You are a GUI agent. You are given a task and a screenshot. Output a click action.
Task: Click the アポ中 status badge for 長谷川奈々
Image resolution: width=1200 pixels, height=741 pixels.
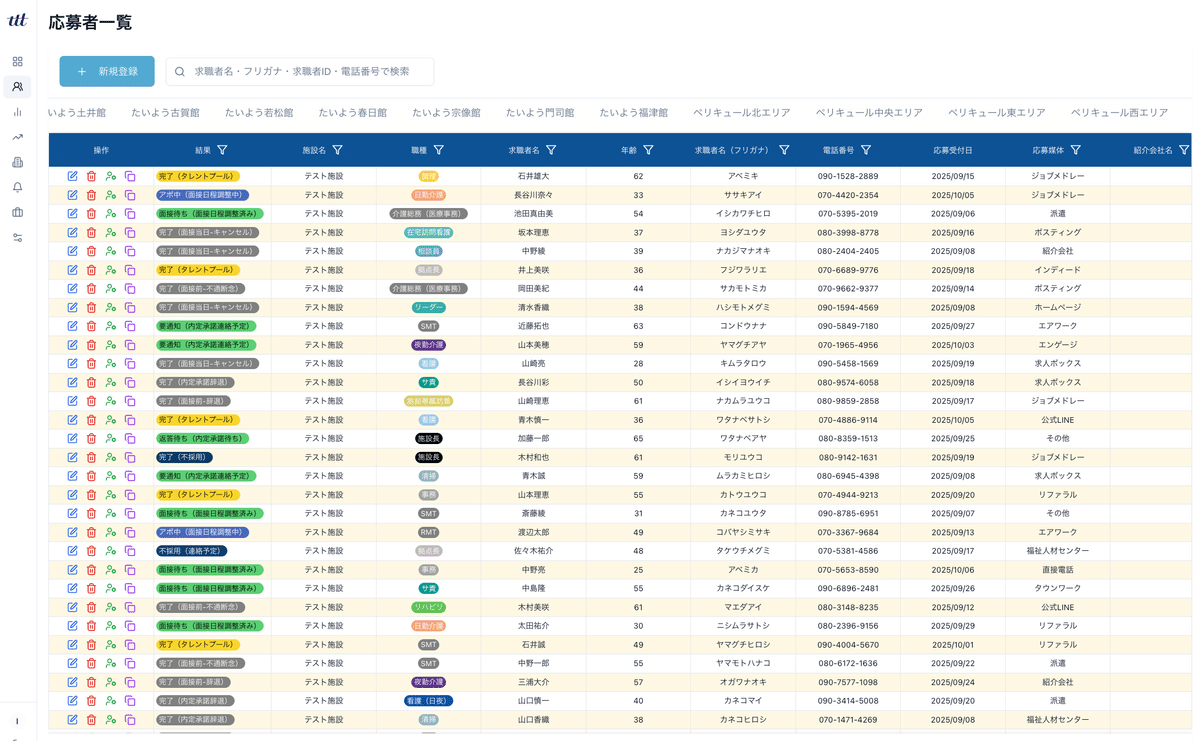(x=203, y=195)
